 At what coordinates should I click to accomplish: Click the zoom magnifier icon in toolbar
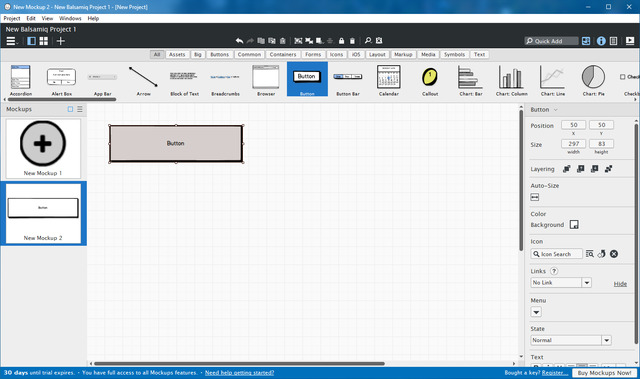point(368,40)
